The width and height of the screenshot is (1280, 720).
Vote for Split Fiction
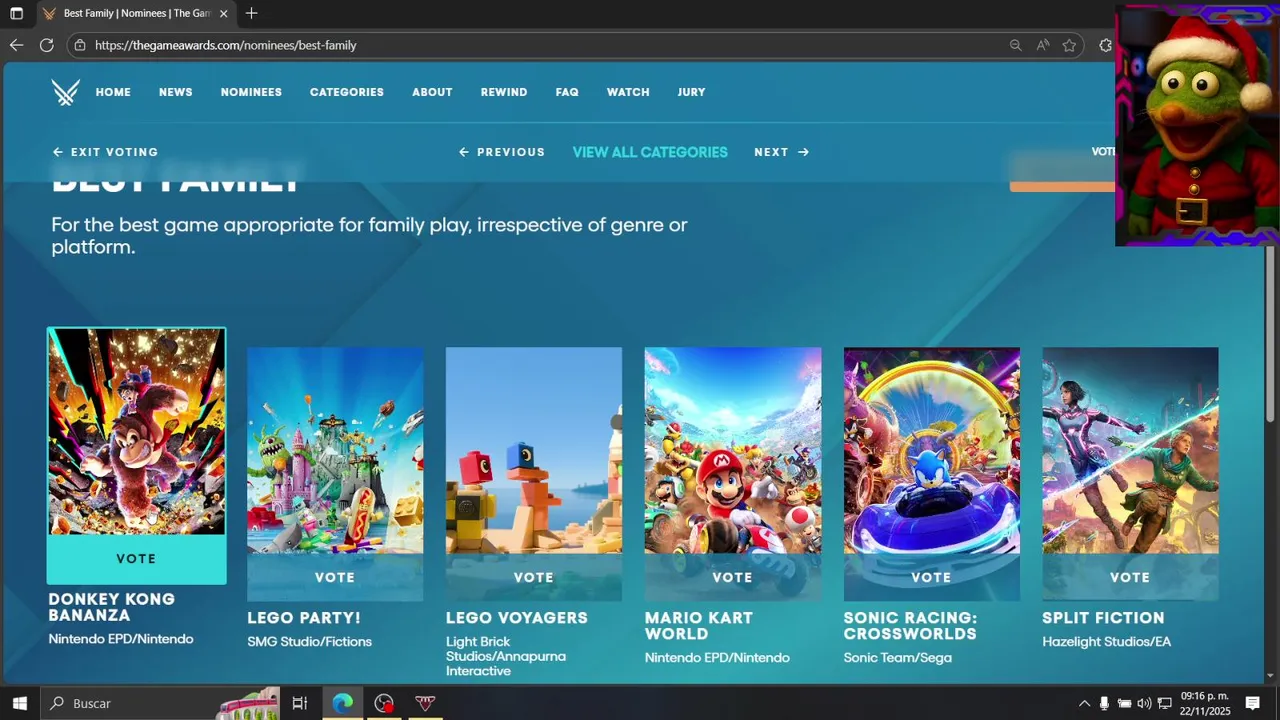[x=1130, y=577]
